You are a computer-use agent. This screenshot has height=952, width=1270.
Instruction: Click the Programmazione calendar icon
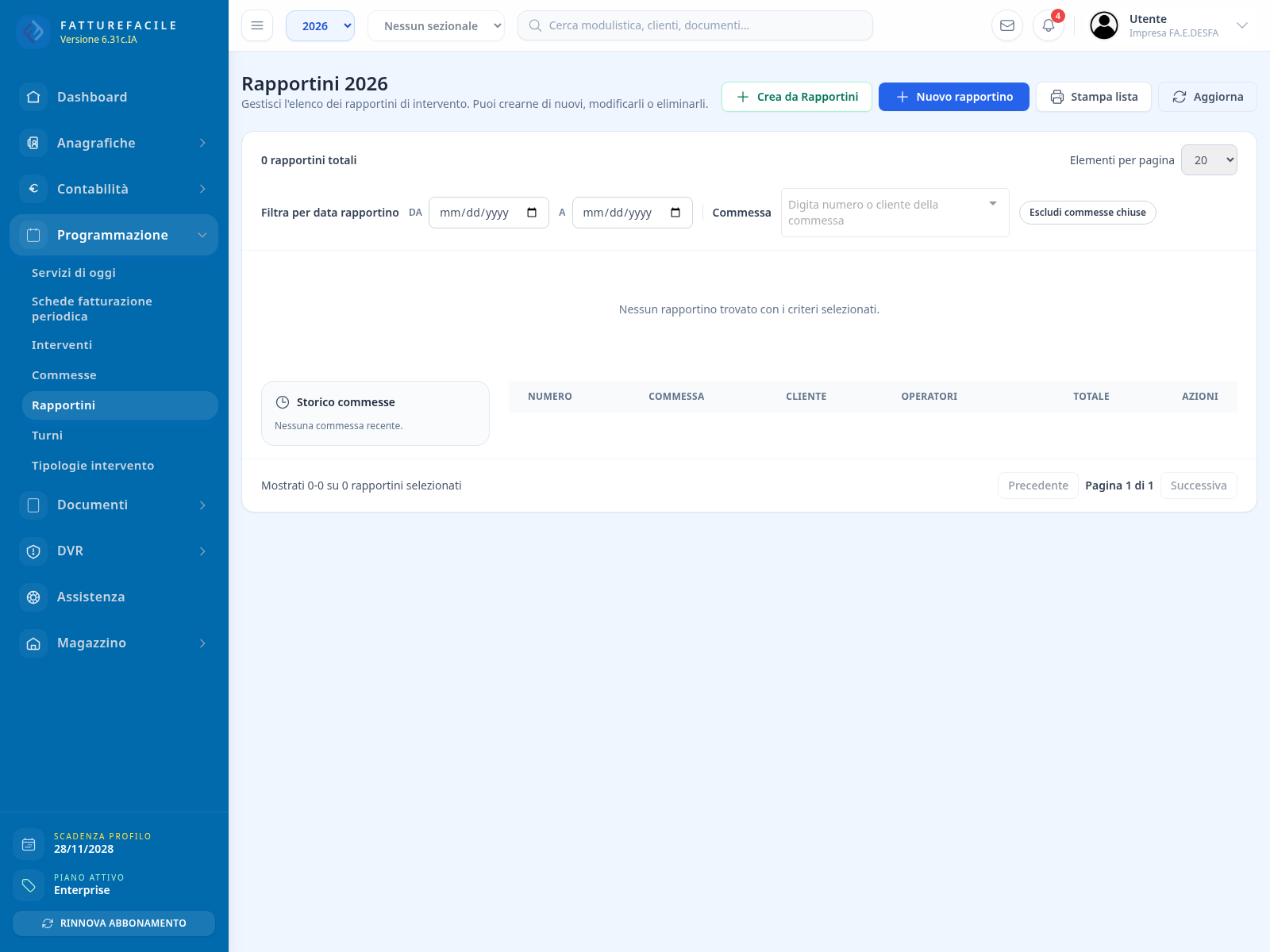33,235
